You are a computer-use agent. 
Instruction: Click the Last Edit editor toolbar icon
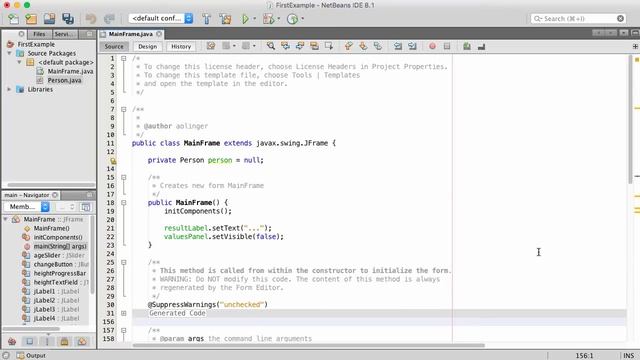[x=211, y=46]
